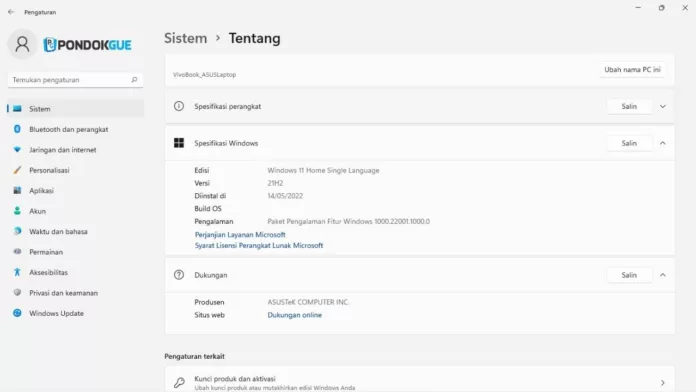Click the Permainan gamepad icon

pos(17,252)
